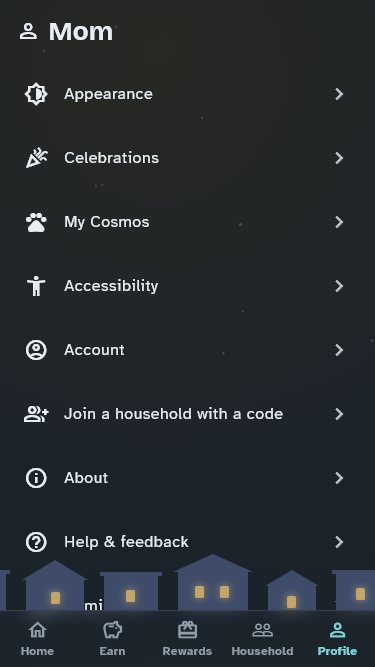Select the Profile tab

coord(337,639)
